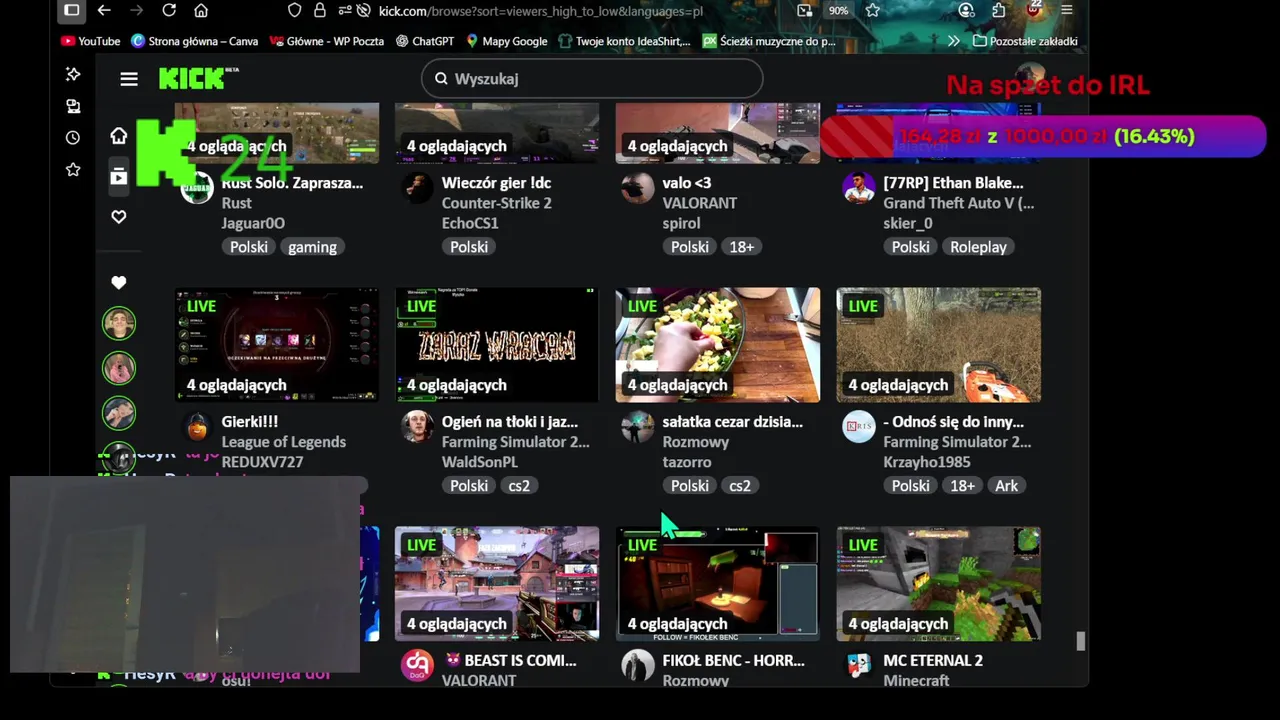Click the page vertical scrollbar thumb
Image resolution: width=1280 pixels, height=720 pixels.
pyautogui.click(x=1080, y=641)
